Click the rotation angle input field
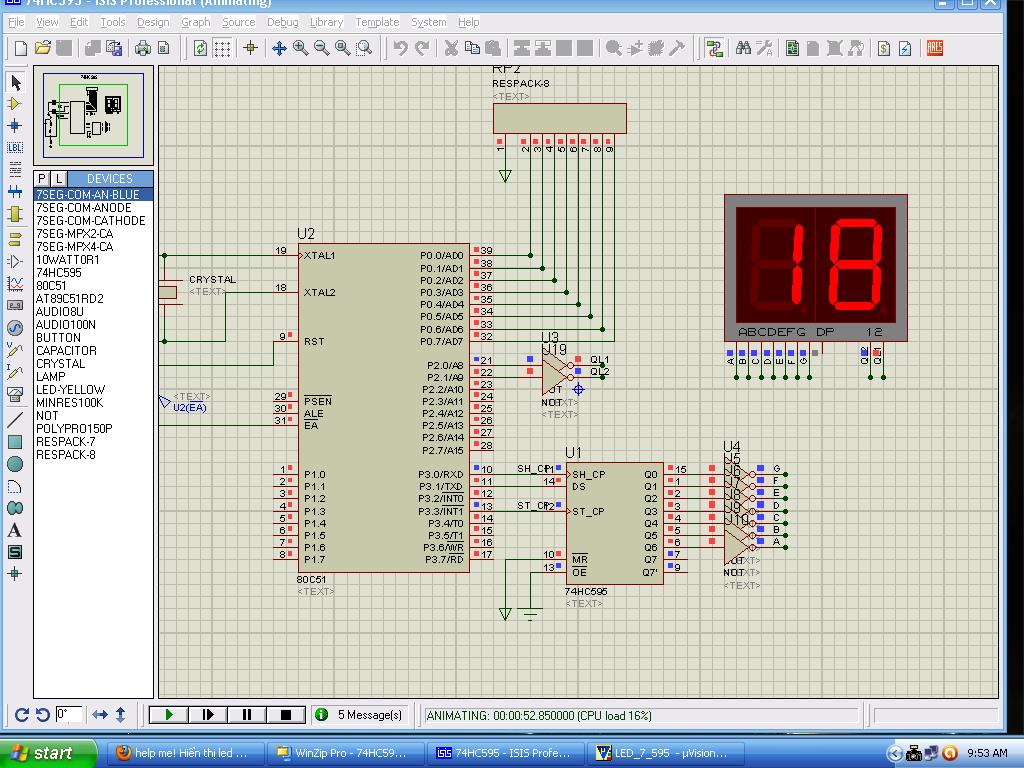The width and height of the screenshot is (1024, 768). [x=68, y=714]
